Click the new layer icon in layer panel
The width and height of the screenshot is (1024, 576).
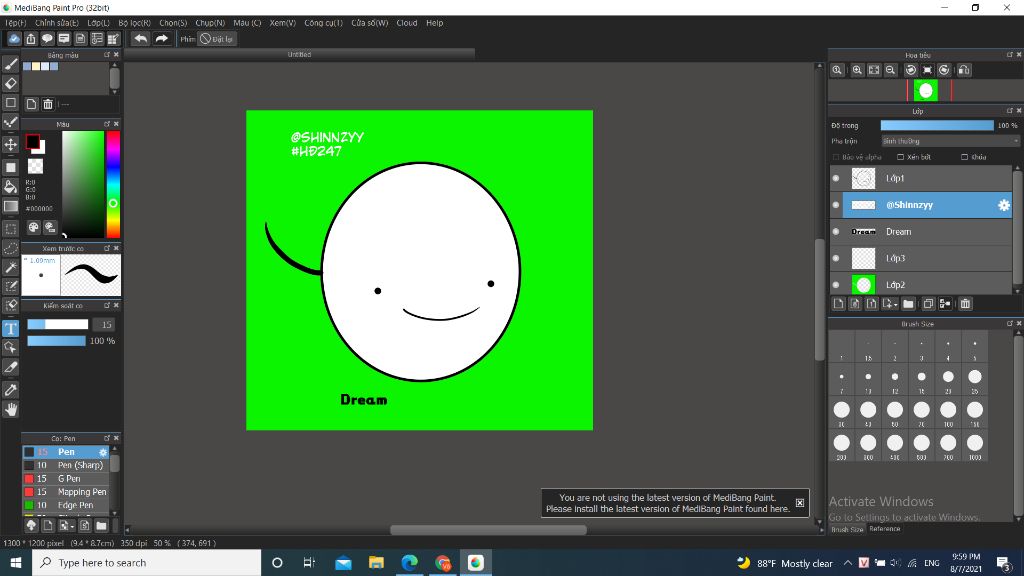coord(839,304)
